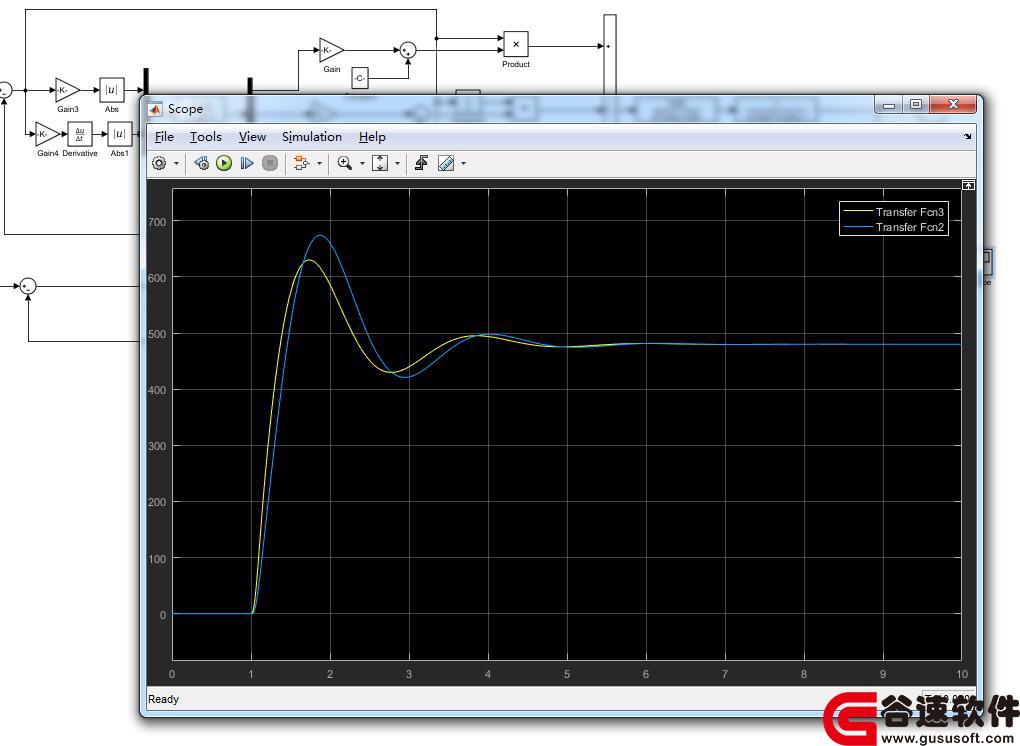Select the Gain block in Simulink model

[x=331, y=50]
